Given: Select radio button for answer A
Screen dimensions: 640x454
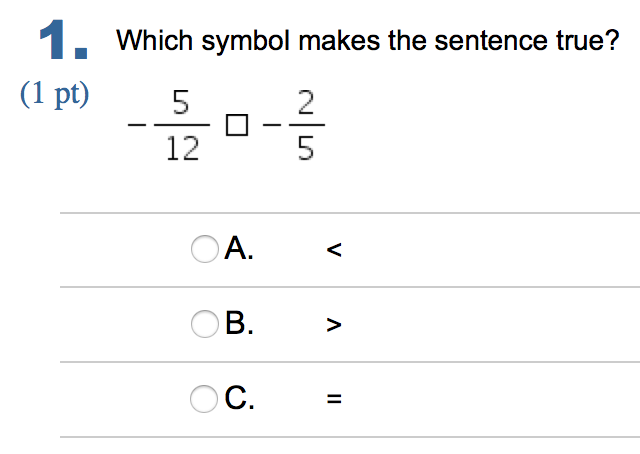Looking at the screenshot, I should point(204,249).
